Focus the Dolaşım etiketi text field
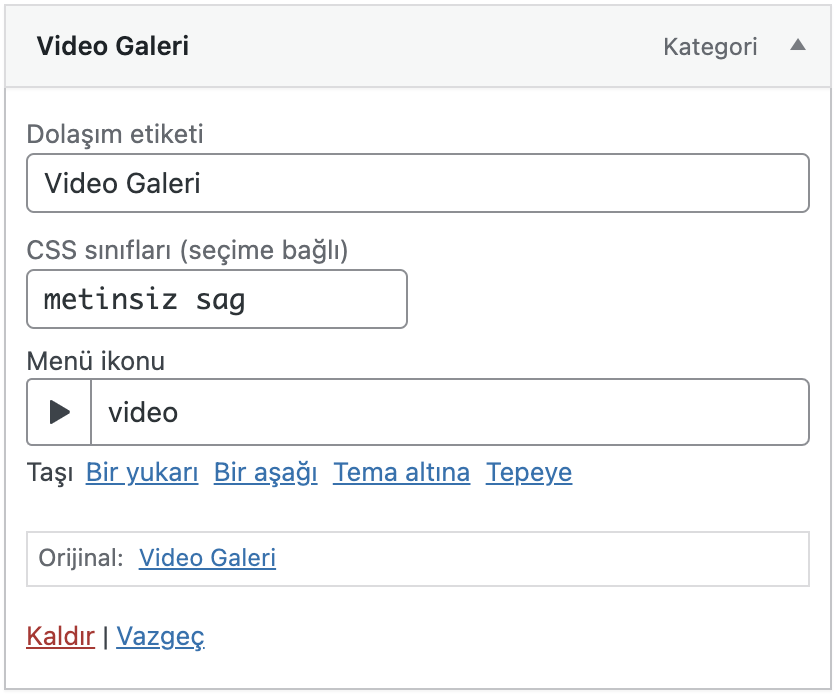The width and height of the screenshot is (840, 698). pos(418,183)
